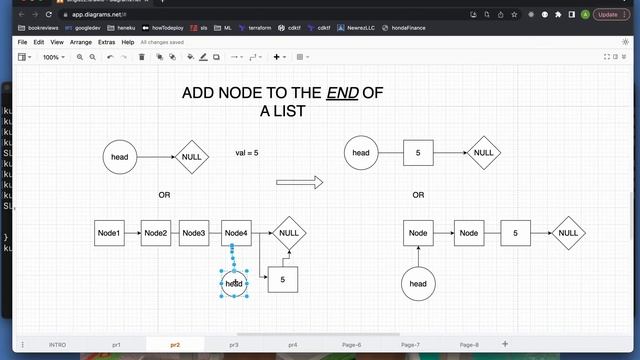Viewport: 640px width, 360px height.
Task: Open the View panel dropdown
Action: pyautogui.click(x=24, y=57)
